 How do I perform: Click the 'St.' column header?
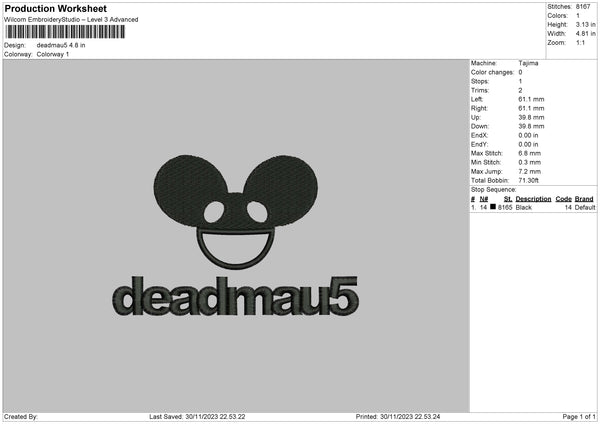508,199
